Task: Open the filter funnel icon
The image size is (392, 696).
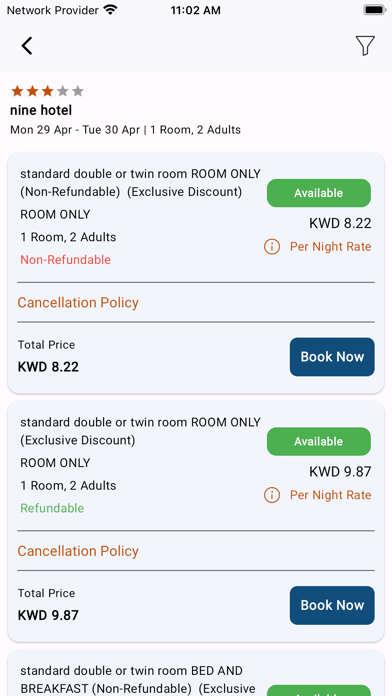Action: [x=365, y=46]
